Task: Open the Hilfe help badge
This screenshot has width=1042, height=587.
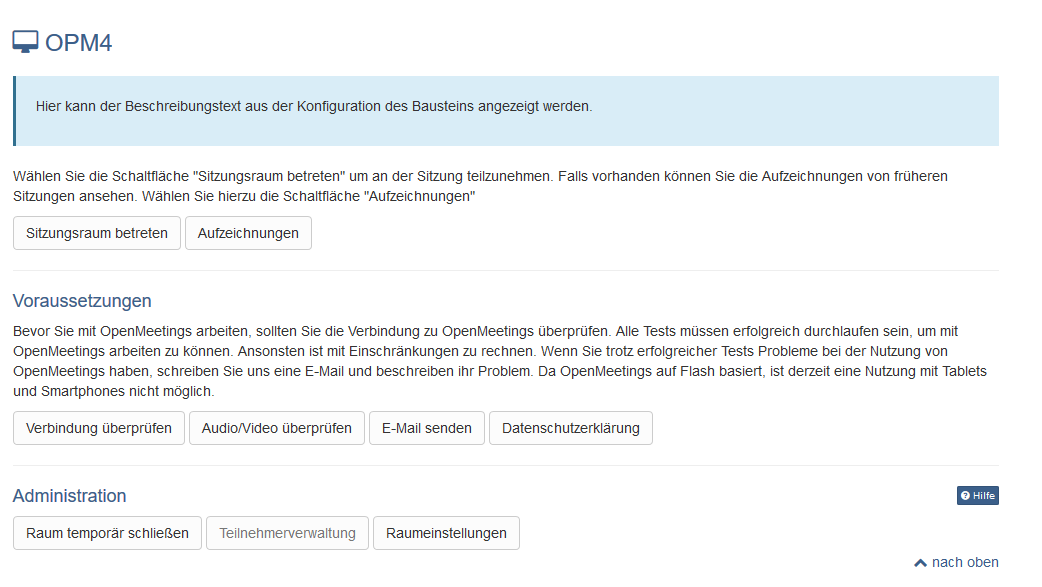Action: 977,495
